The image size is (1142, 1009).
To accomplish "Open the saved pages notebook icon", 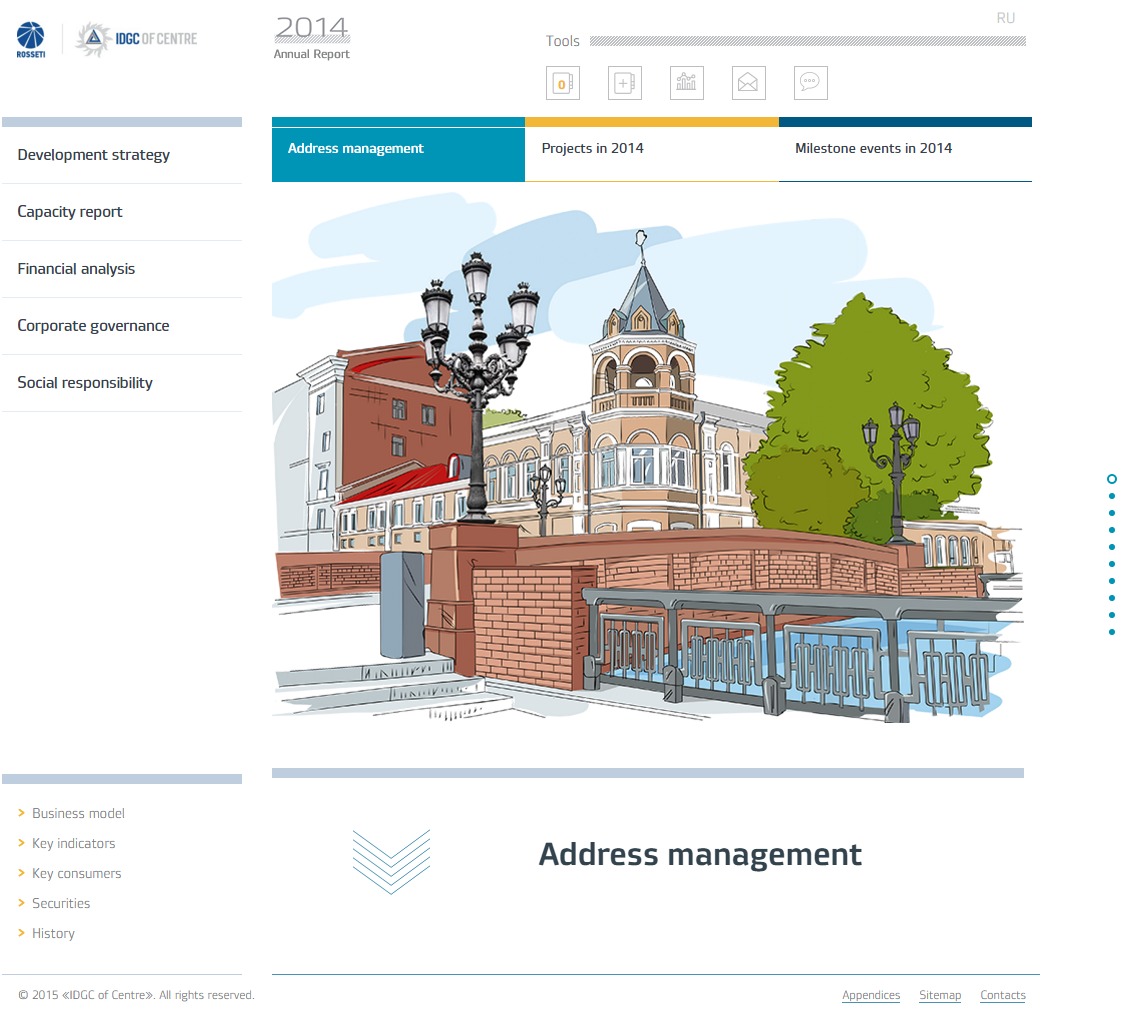I will pyautogui.click(x=562, y=84).
